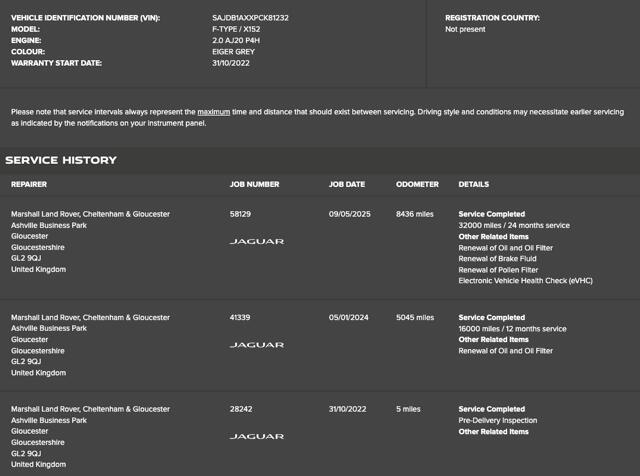Click job date 09/05/2025
The height and width of the screenshot is (476, 640).
click(349, 214)
